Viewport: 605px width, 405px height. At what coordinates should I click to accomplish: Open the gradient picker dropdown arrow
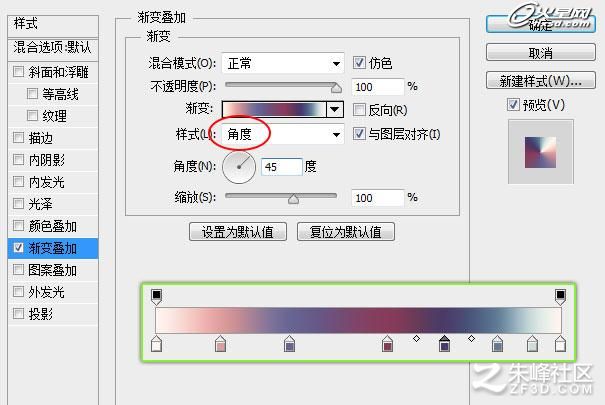point(335,110)
